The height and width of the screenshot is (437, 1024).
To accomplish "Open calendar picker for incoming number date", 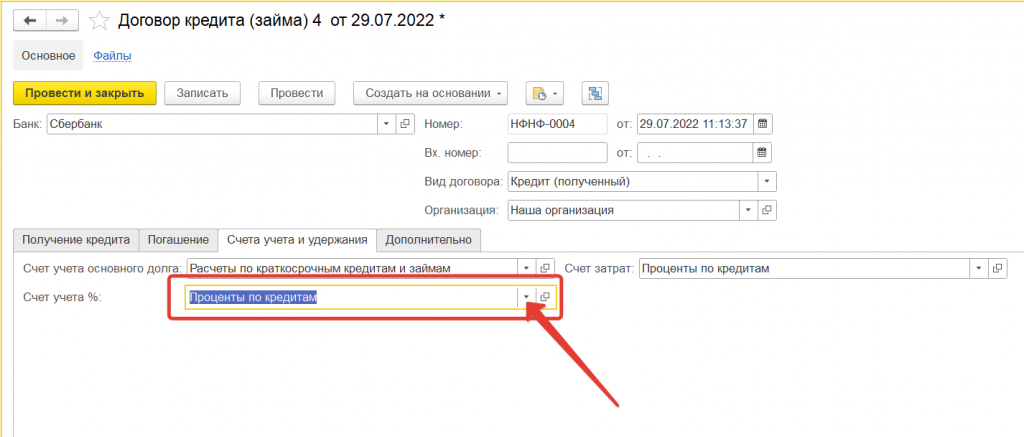I will coord(762,153).
